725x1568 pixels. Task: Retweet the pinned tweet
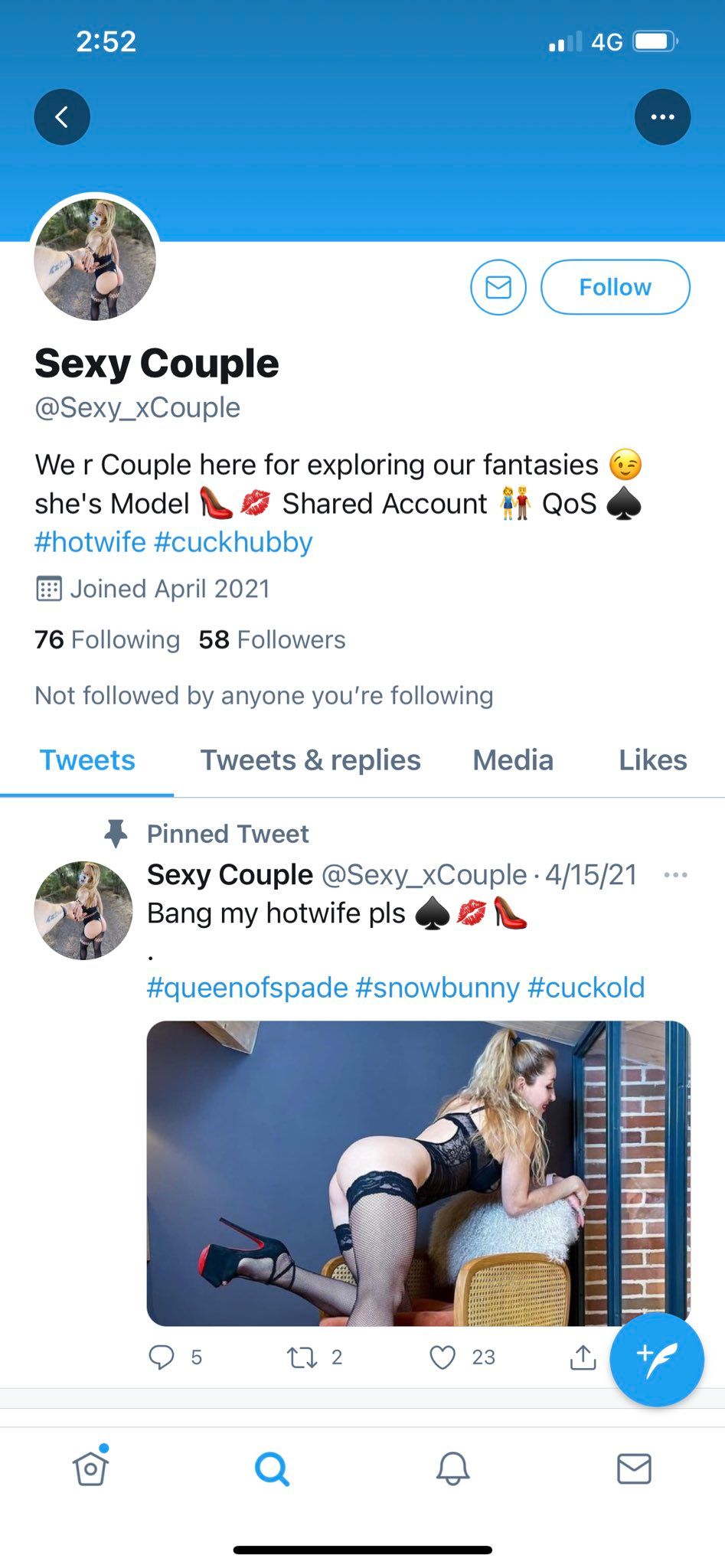click(x=302, y=1357)
